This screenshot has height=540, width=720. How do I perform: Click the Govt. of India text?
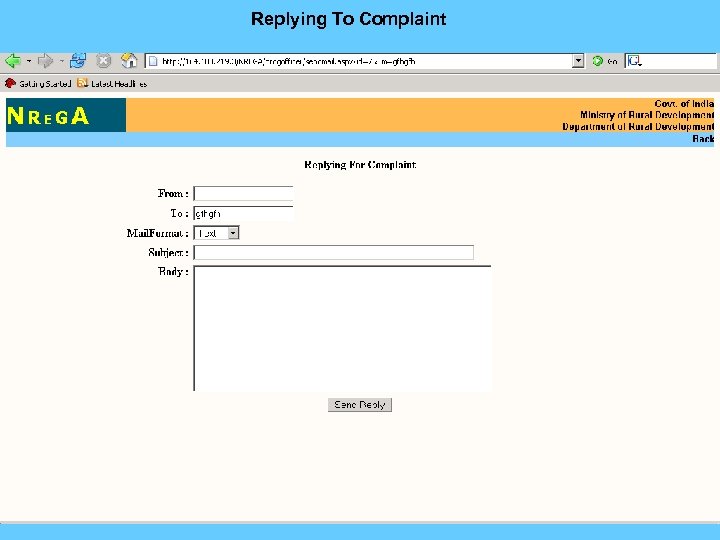[684, 103]
